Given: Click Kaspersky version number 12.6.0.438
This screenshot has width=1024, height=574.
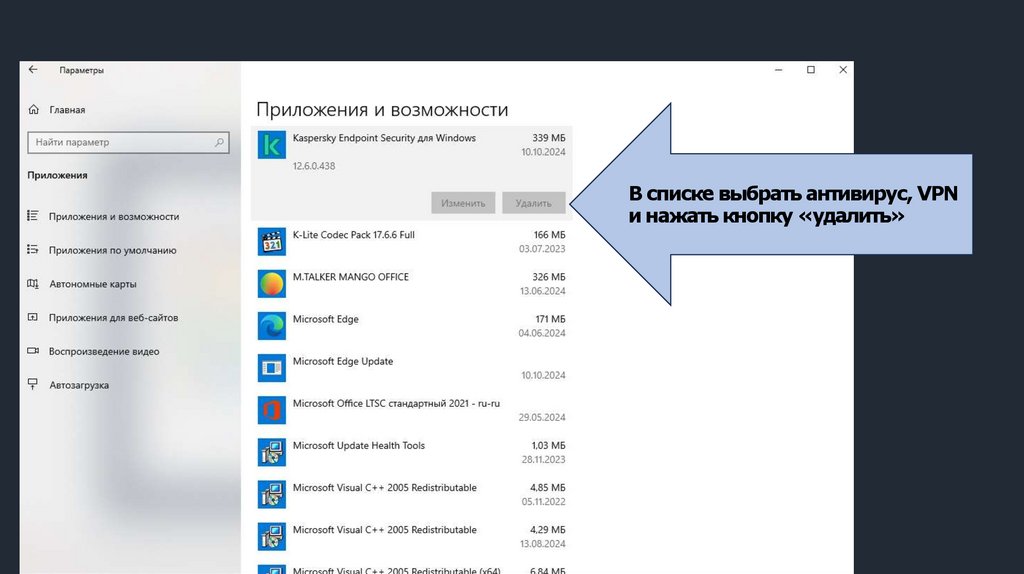Looking at the screenshot, I should (x=314, y=166).
